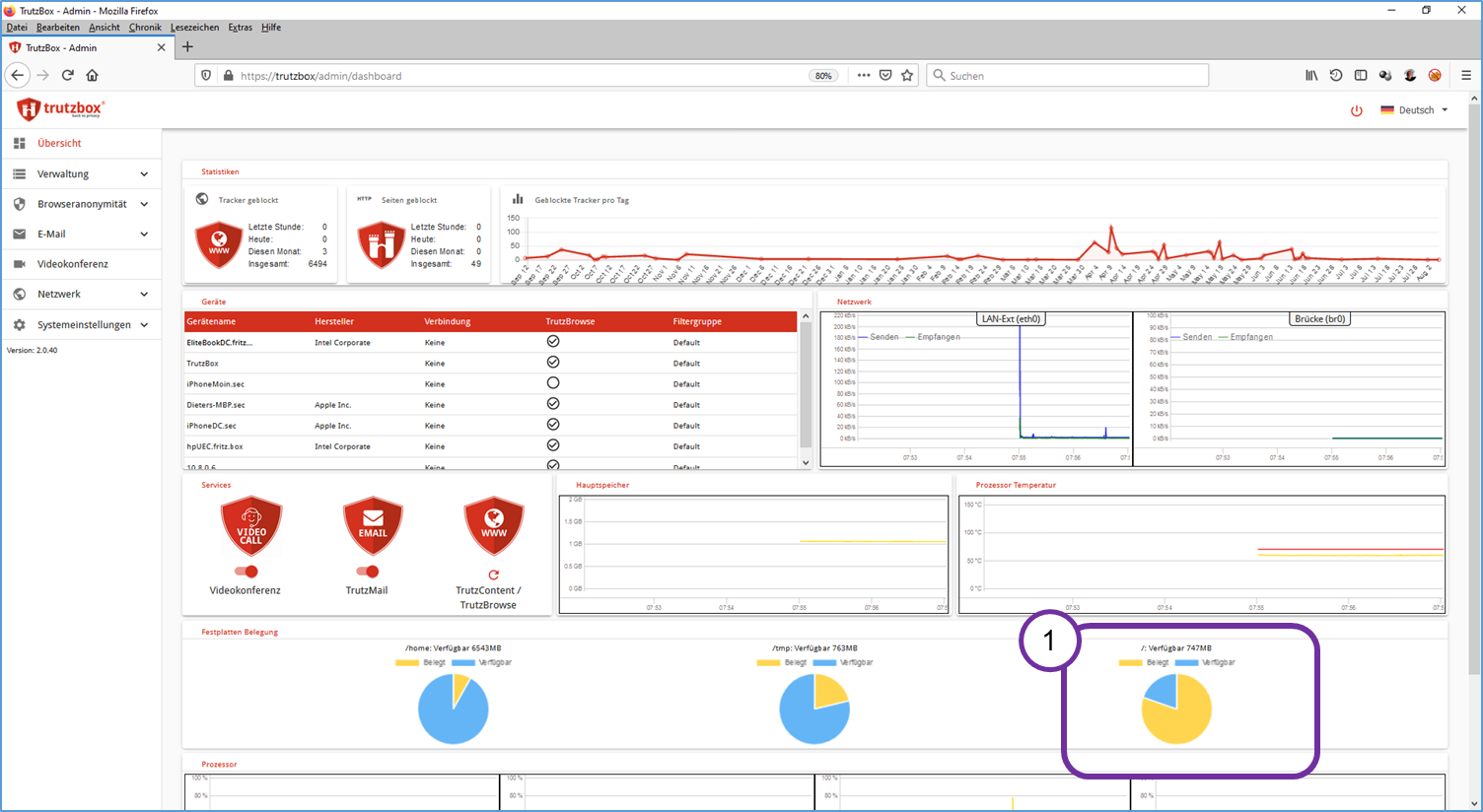Viewport: 1483px width, 812px height.
Task: Click the red power logout icon
Action: pyautogui.click(x=1357, y=110)
